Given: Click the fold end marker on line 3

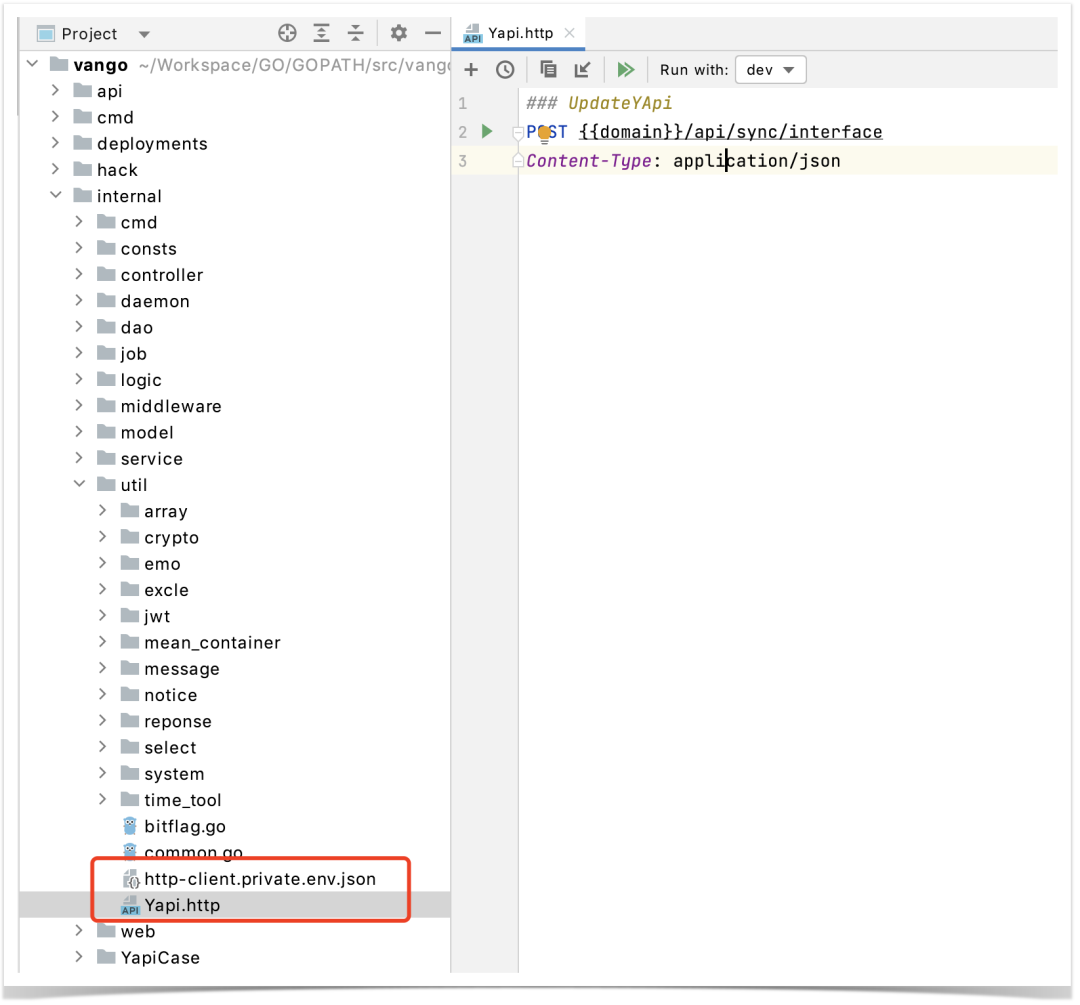Looking at the screenshot, I should (518, 160).
